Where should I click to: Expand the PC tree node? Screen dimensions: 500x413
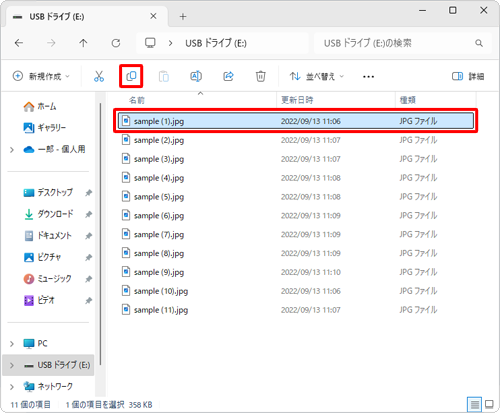pyautogui.click(x=12, y=343)
